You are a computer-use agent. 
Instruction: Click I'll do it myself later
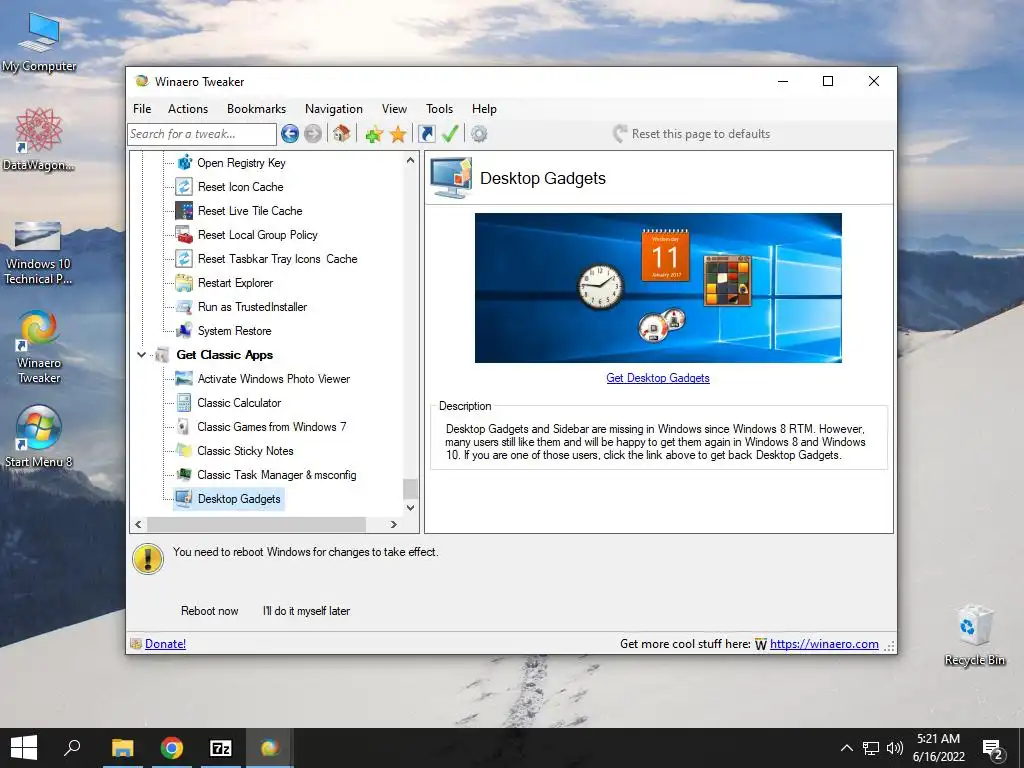pos(306,611)
